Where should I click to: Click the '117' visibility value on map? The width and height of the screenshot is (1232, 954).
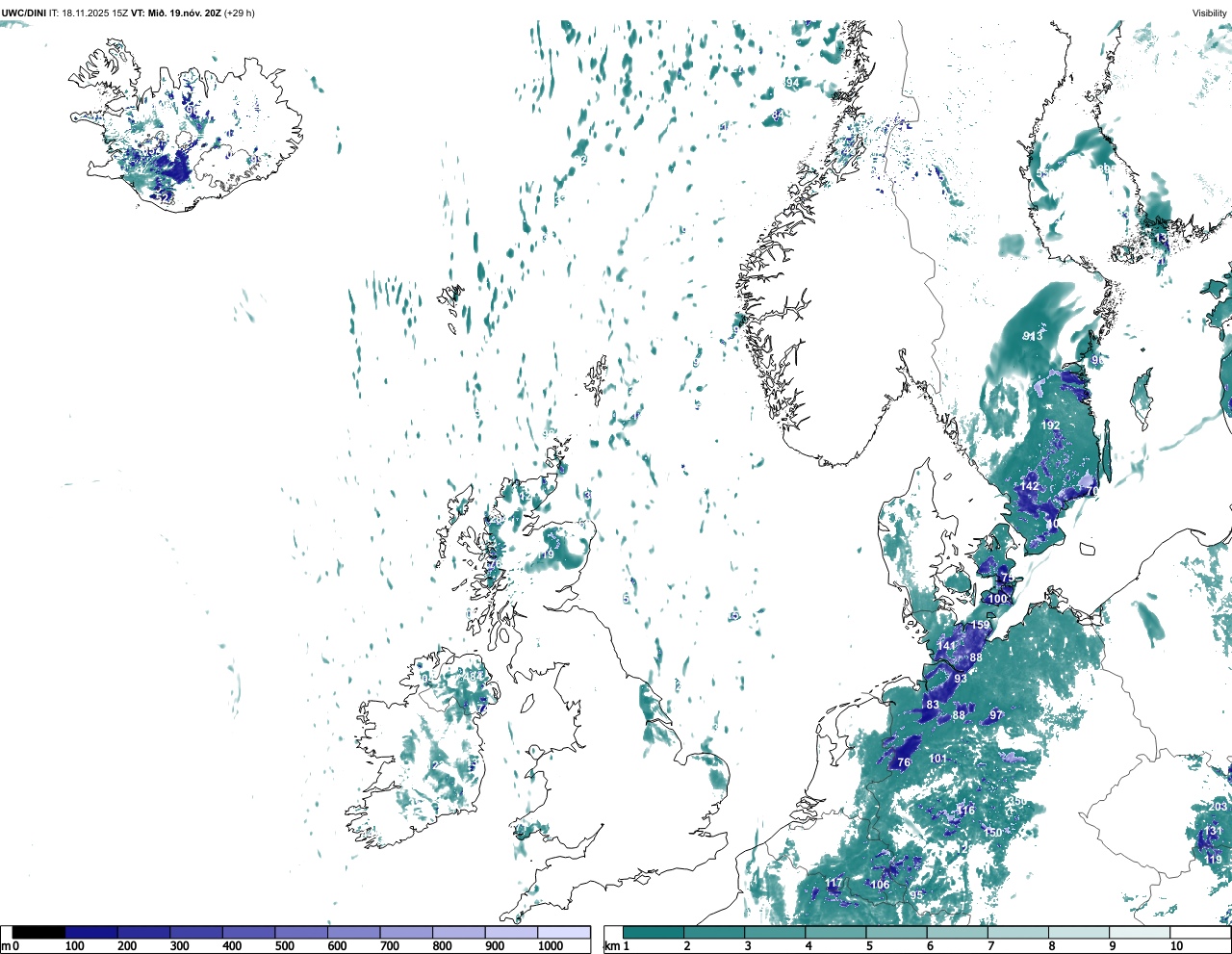pyautogui.click(x=834, y=883)
